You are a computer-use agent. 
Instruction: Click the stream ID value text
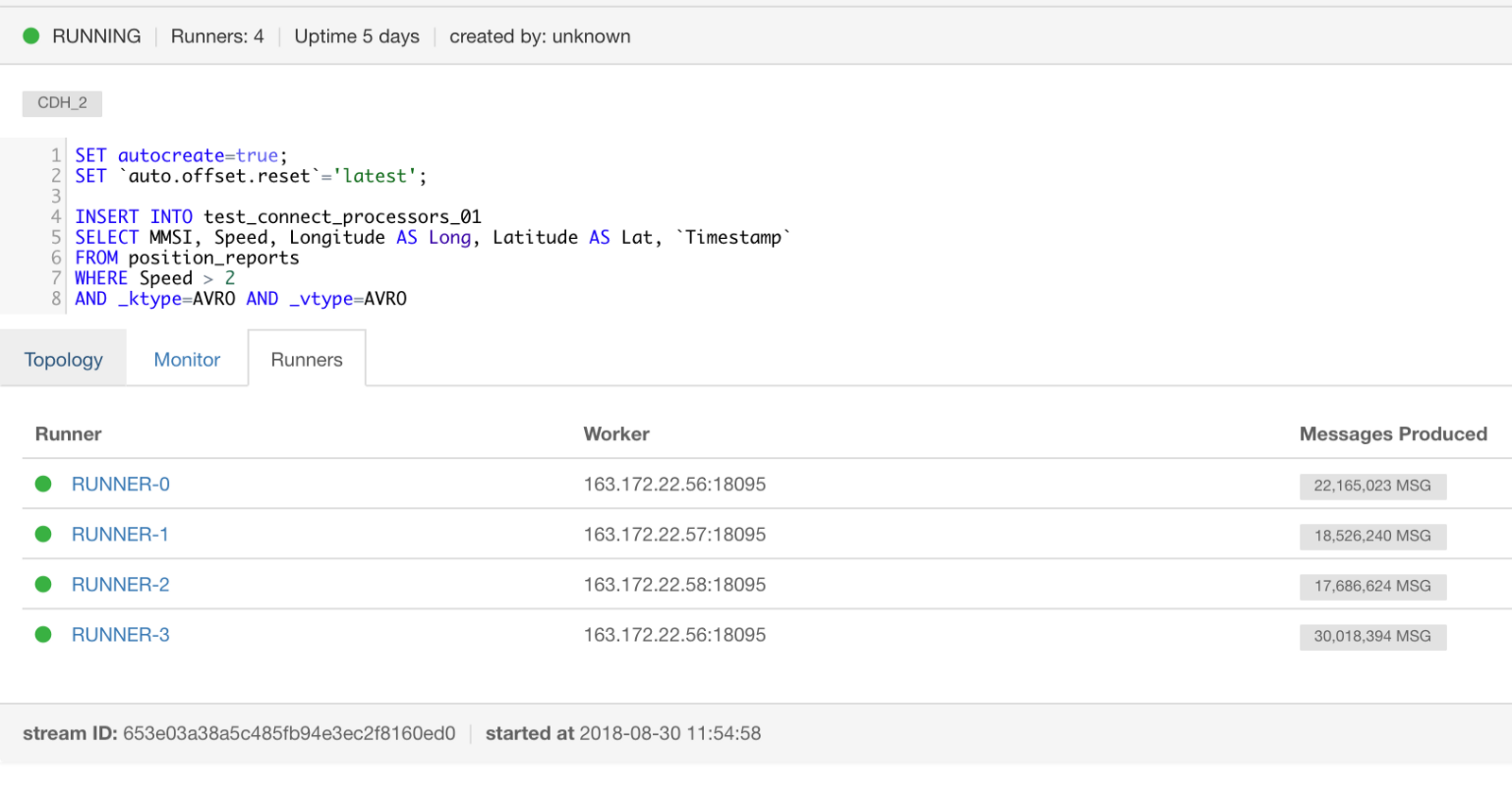[x=289, y=733]
